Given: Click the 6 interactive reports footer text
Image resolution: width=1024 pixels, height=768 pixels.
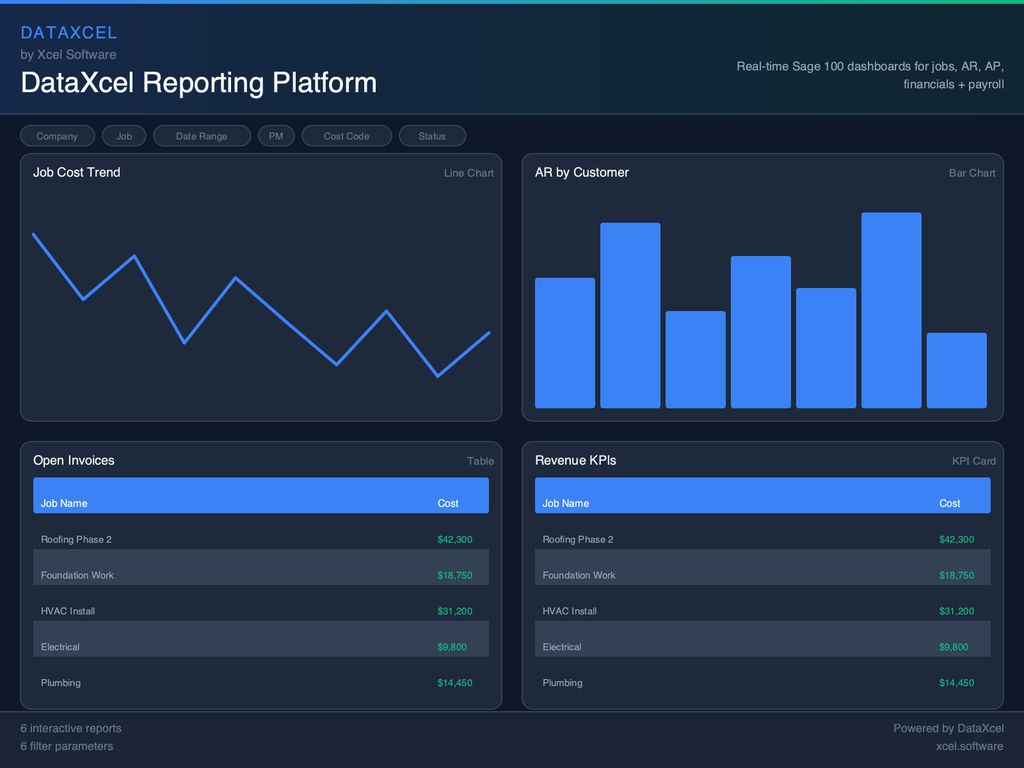Looking at the screenshot, I should click(70, 728).
